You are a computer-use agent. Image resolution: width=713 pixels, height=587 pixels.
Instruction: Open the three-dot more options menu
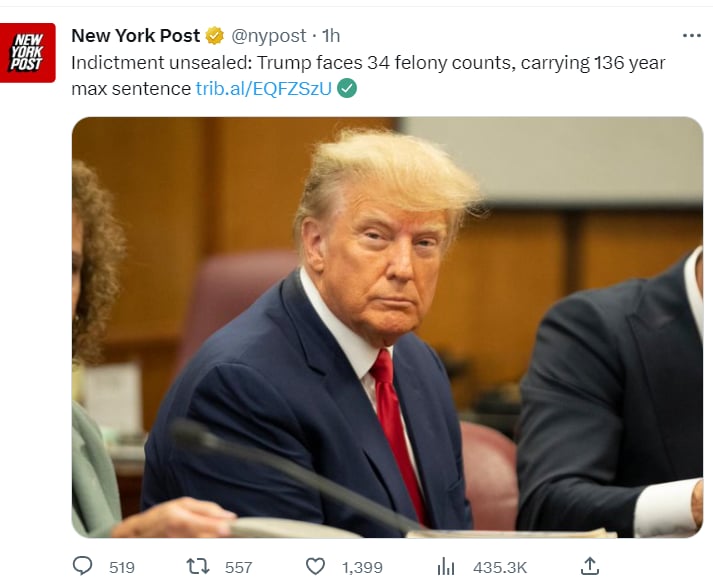[692, 35]
